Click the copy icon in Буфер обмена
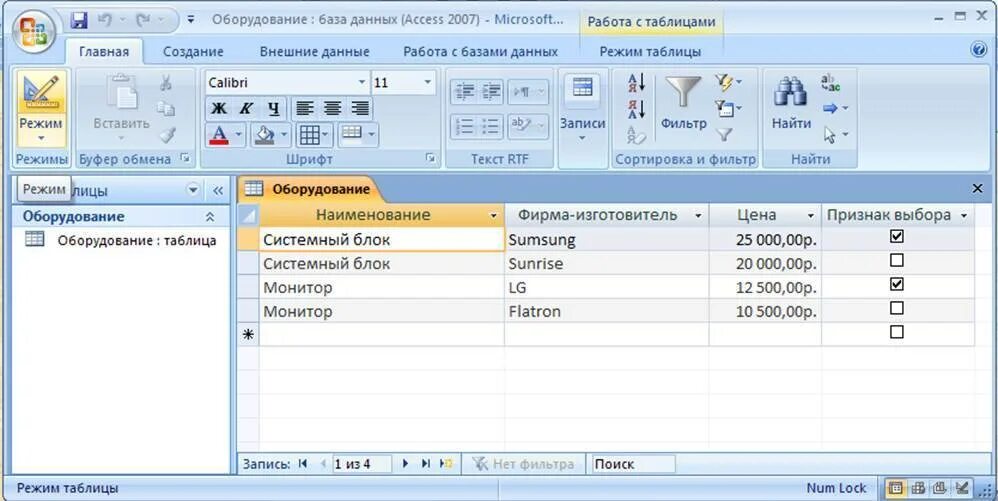The height and width of the screenshot is (501, 998). pyautogui.click(x=165, y=108)
